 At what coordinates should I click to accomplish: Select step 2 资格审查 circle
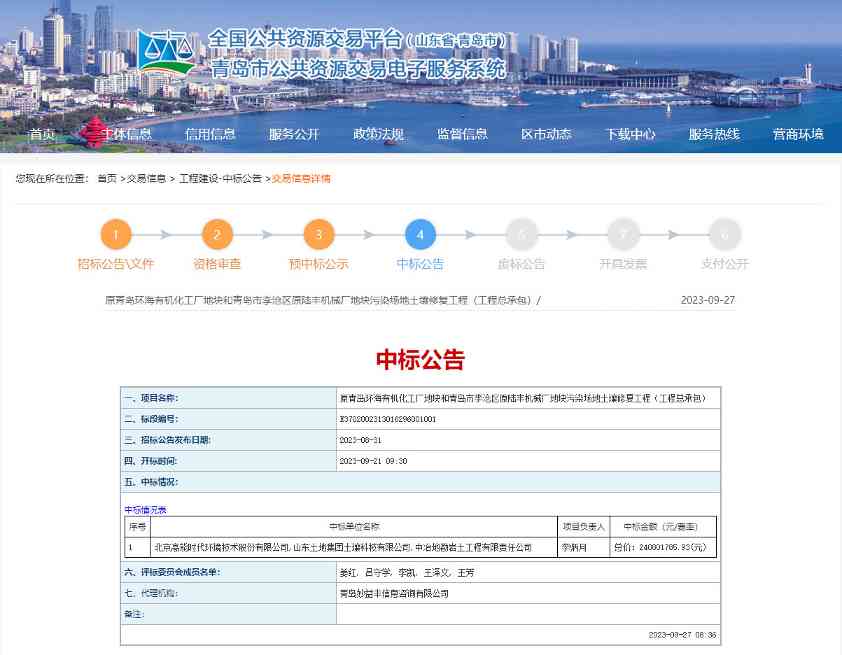[x=217, y=235]
